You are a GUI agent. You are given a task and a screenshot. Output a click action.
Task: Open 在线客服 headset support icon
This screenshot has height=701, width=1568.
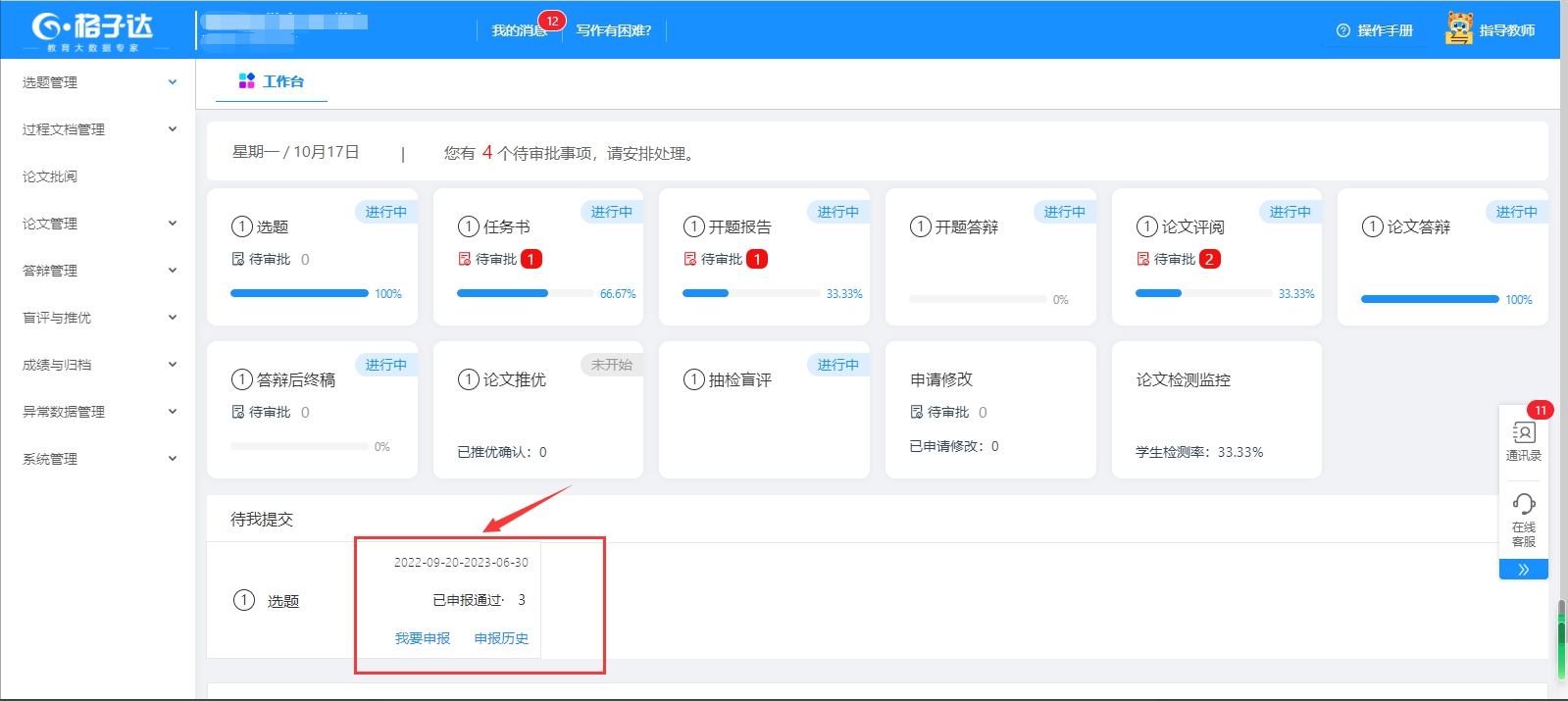(1523, 504)
